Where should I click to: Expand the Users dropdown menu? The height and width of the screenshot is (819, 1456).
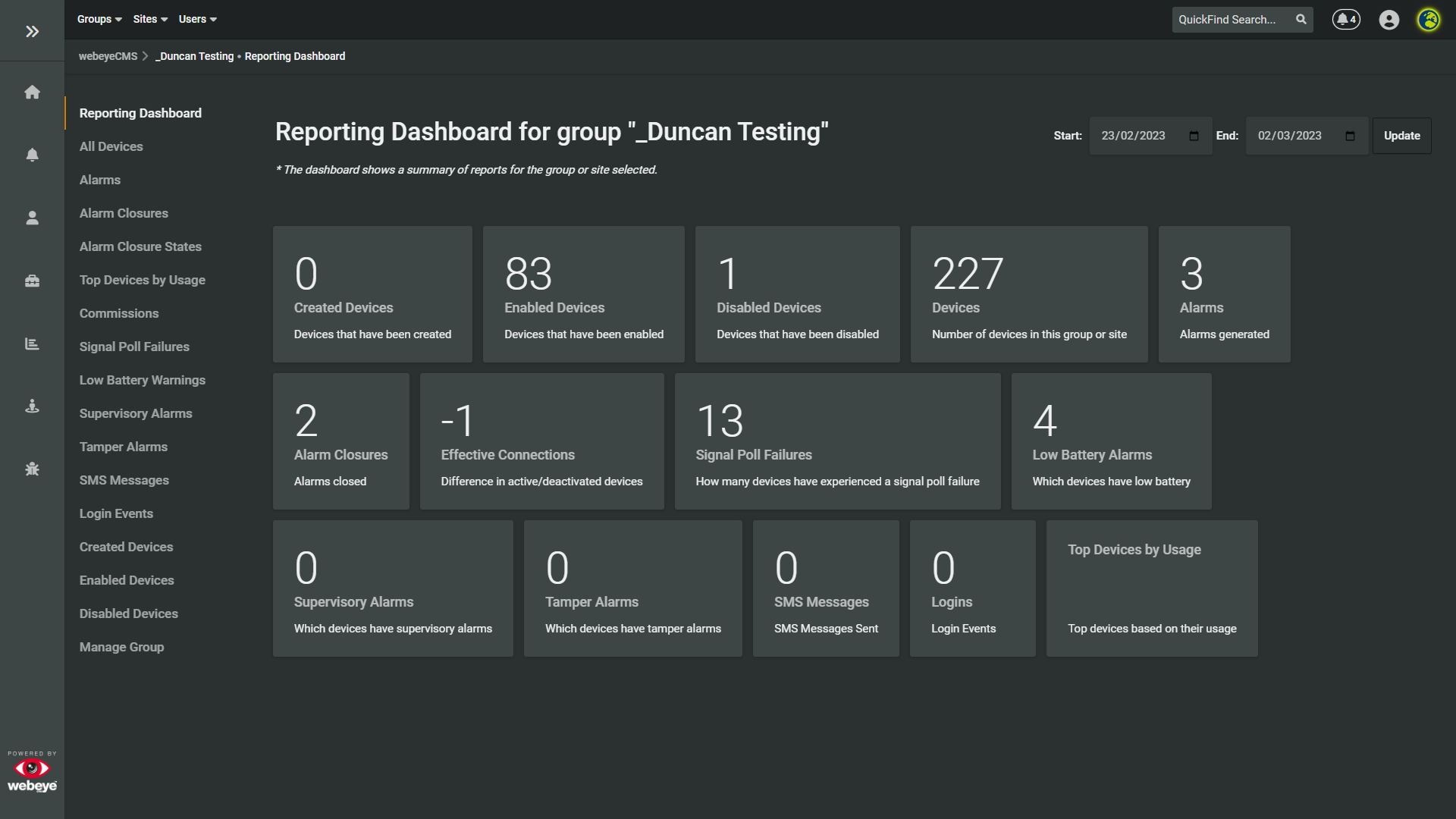[x=197, y=20]
